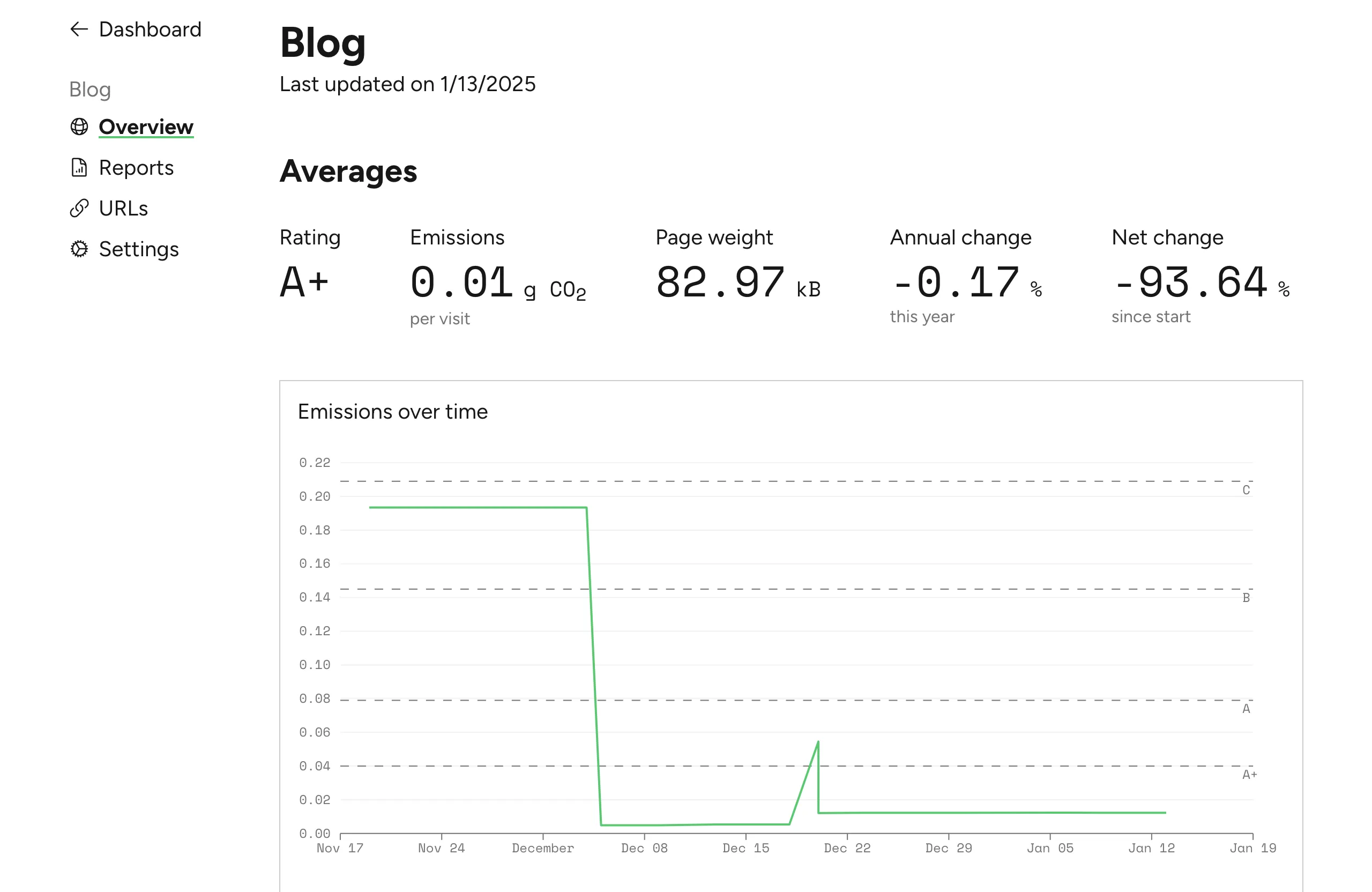This screenshot has width=1372, height=892.
Task: Click the Jan 12 axis label
Action: [1153, 848]
